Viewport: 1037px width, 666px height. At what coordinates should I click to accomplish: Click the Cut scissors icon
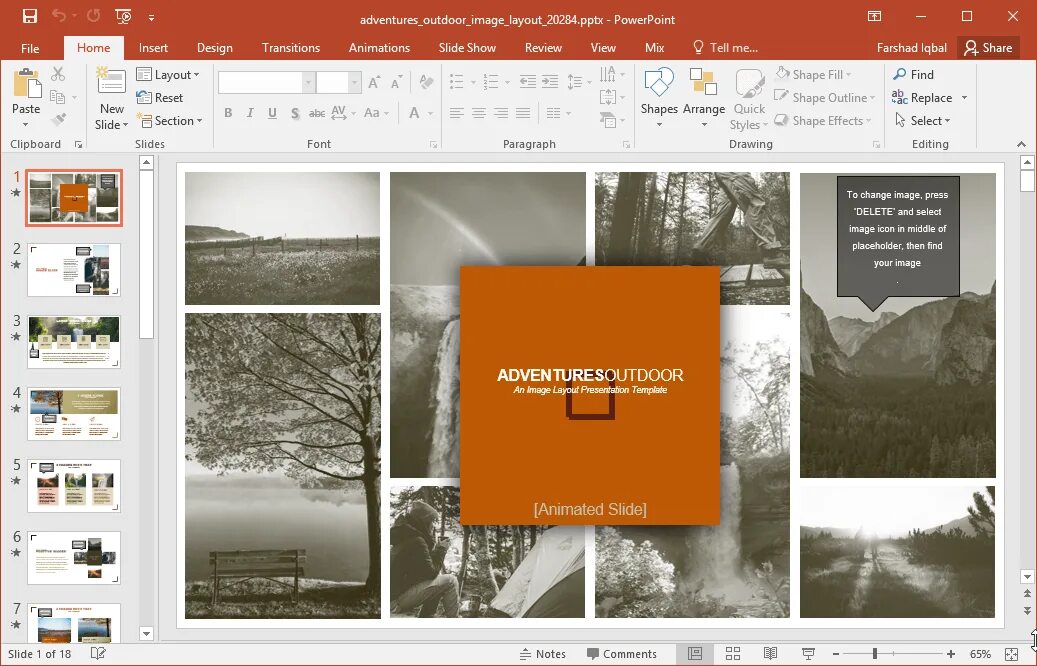(58, 74)
